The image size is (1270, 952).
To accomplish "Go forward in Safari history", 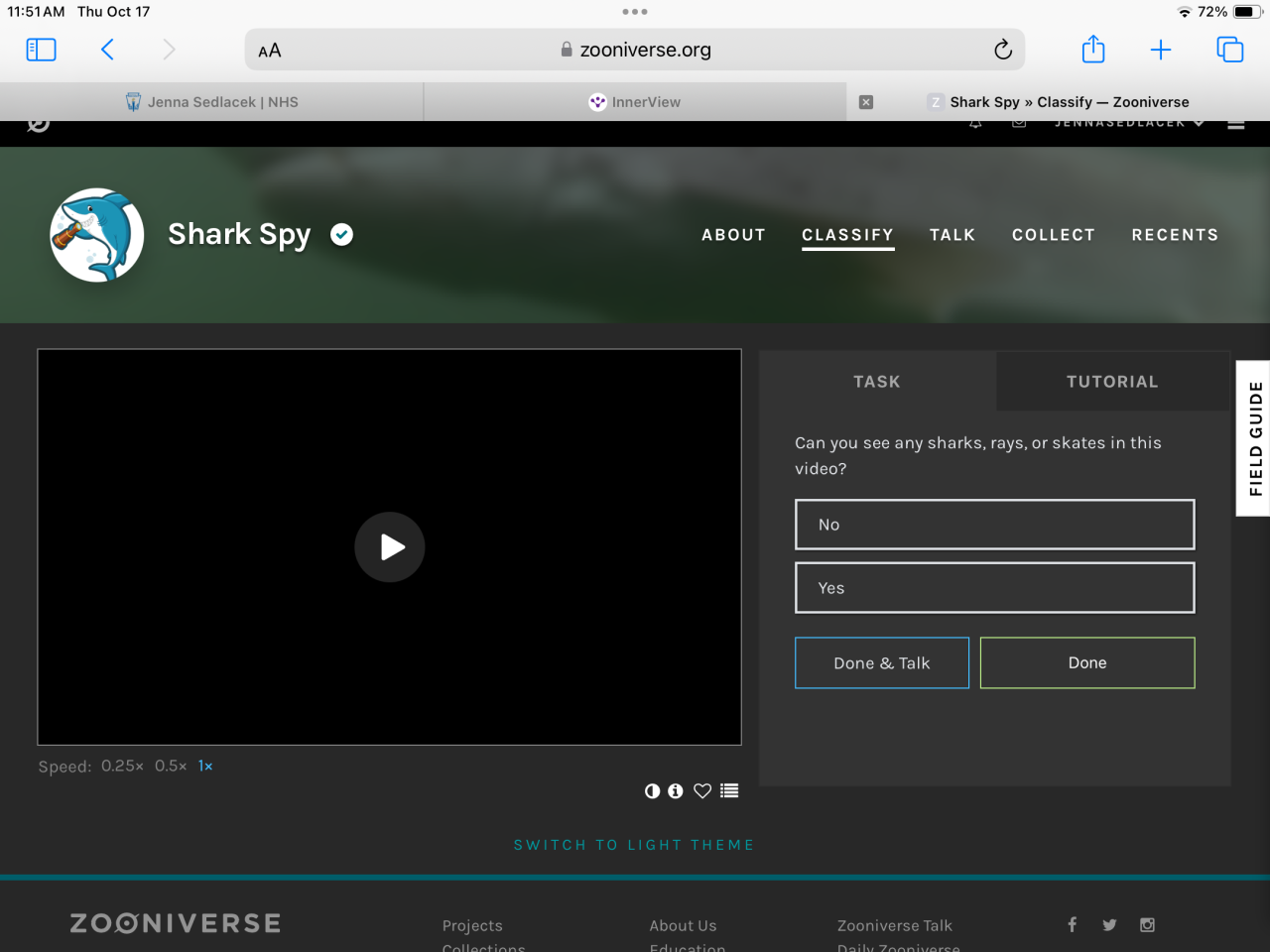I will pyautogui.click(x=169, y=50).
